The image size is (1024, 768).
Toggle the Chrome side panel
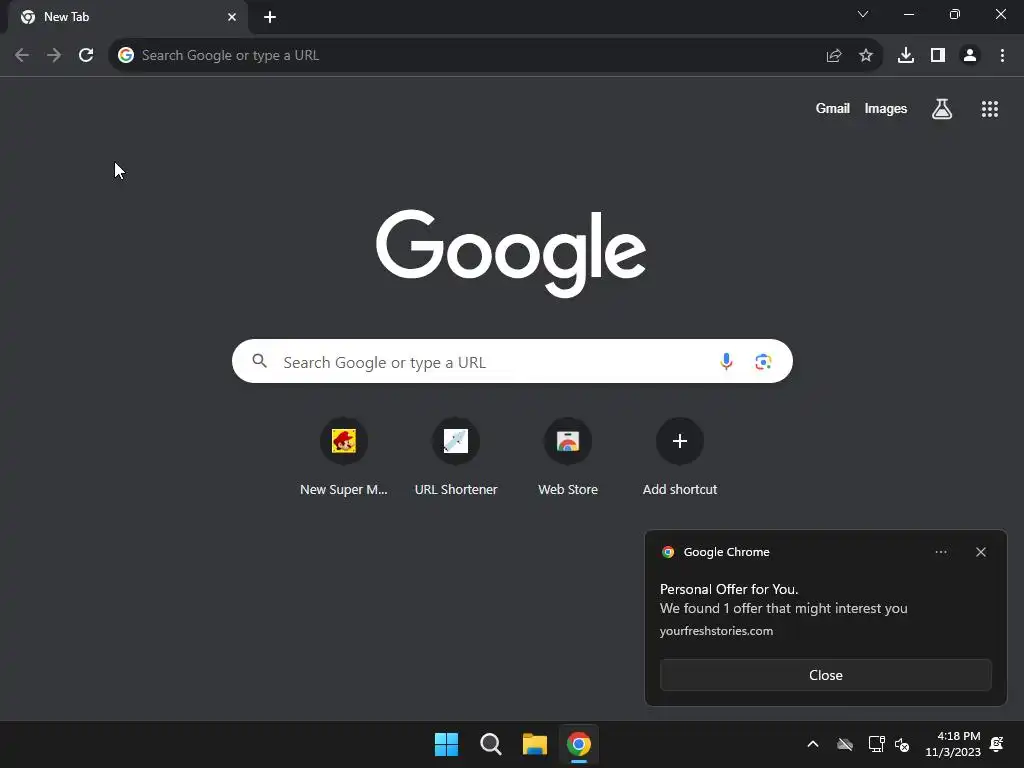(938, 56)
